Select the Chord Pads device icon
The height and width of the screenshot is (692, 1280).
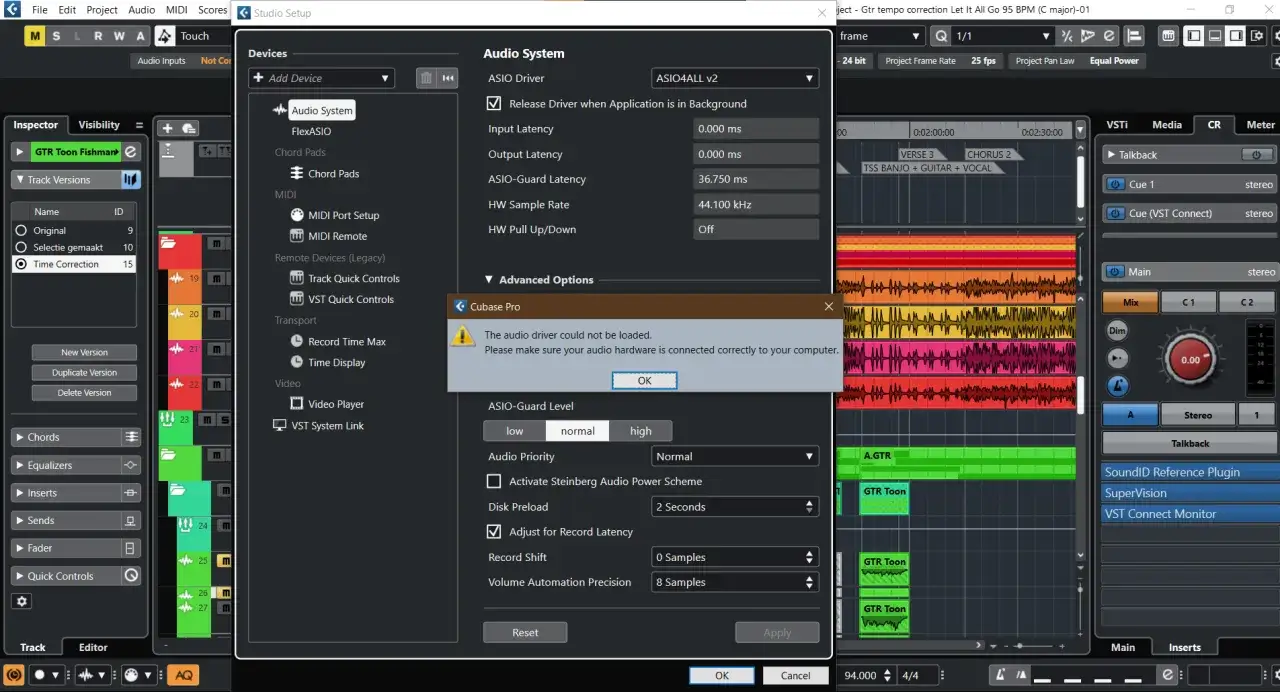click(296, 173)
